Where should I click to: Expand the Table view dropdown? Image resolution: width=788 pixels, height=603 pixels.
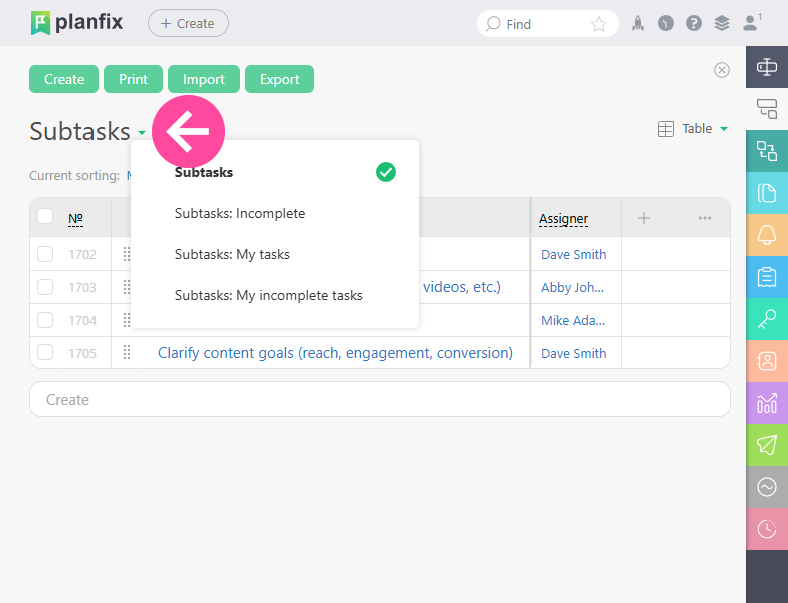pyautogui.click(x=693, y=129)
